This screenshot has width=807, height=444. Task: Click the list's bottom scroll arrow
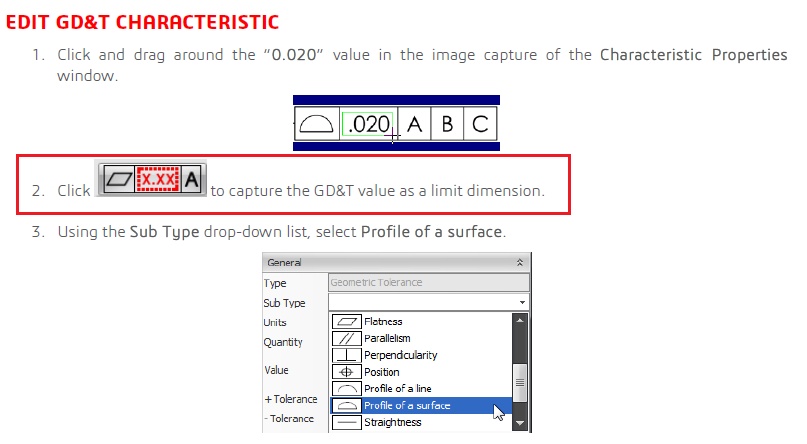tap(520, 423)
